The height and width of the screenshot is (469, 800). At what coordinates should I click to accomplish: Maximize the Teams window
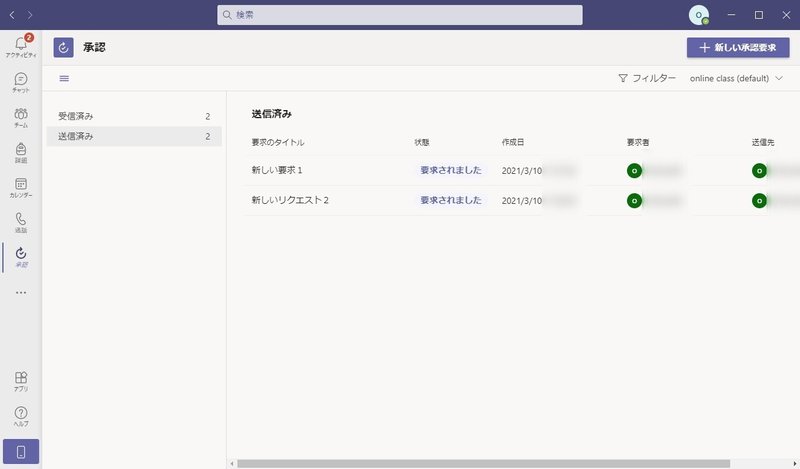[x=759, y=15]
